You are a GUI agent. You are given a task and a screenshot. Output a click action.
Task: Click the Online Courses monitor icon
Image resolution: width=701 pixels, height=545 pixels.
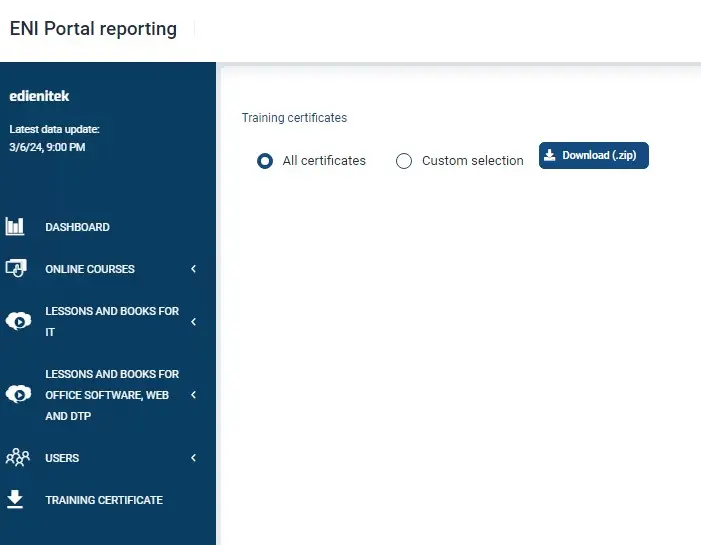(15, 268)
